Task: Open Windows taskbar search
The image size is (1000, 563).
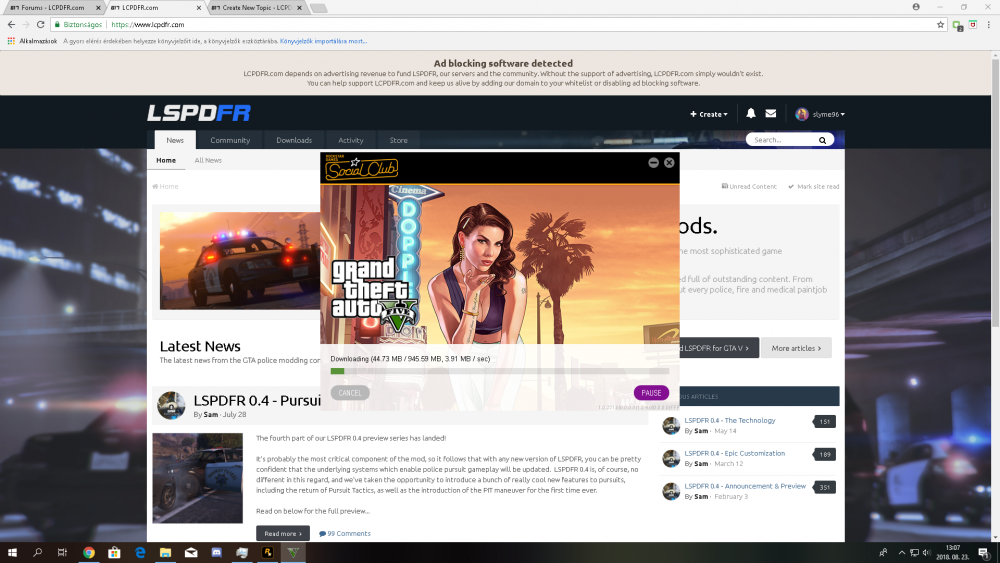Action: point(37,552)
